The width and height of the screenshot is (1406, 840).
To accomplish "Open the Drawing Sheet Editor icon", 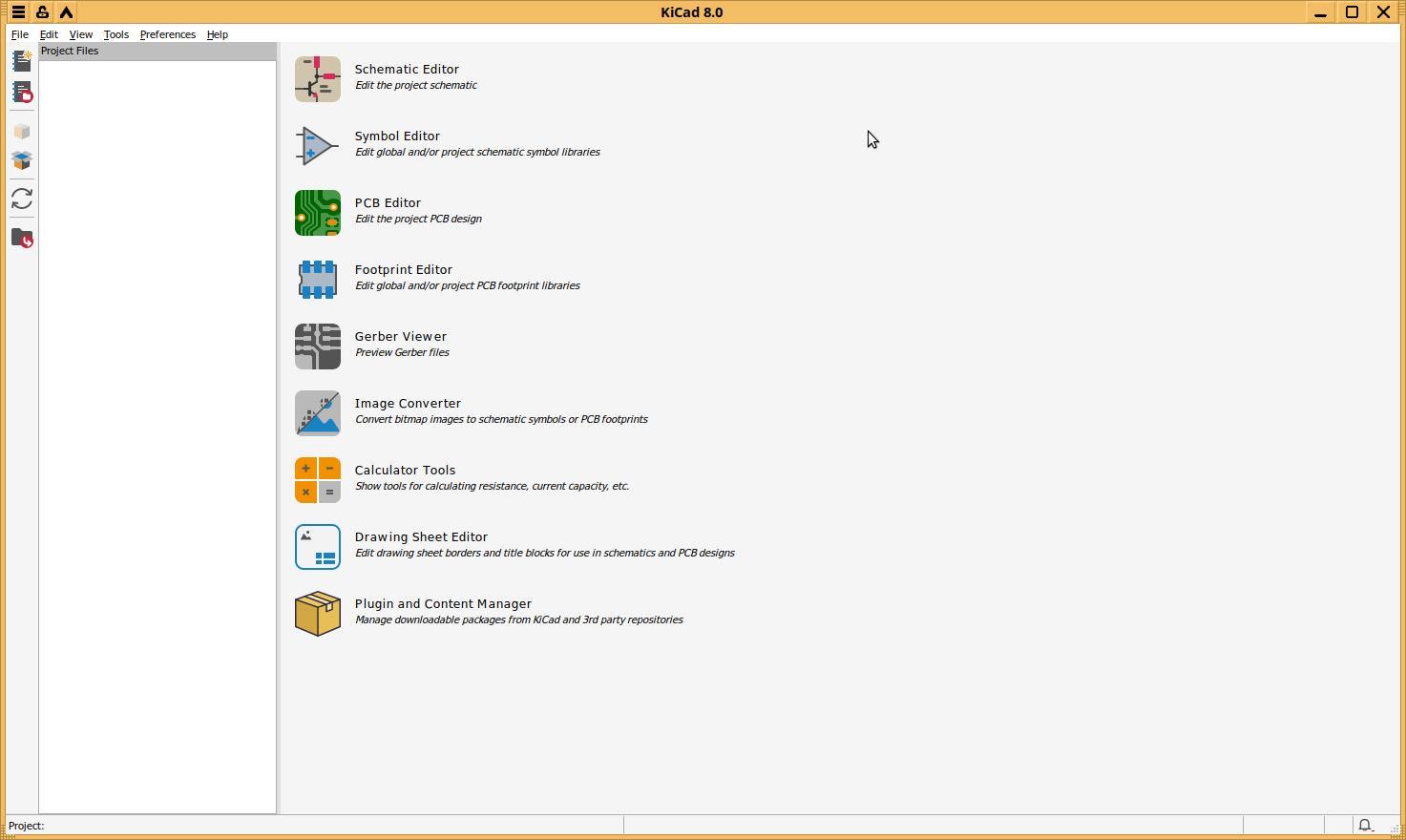I will 318,547.
